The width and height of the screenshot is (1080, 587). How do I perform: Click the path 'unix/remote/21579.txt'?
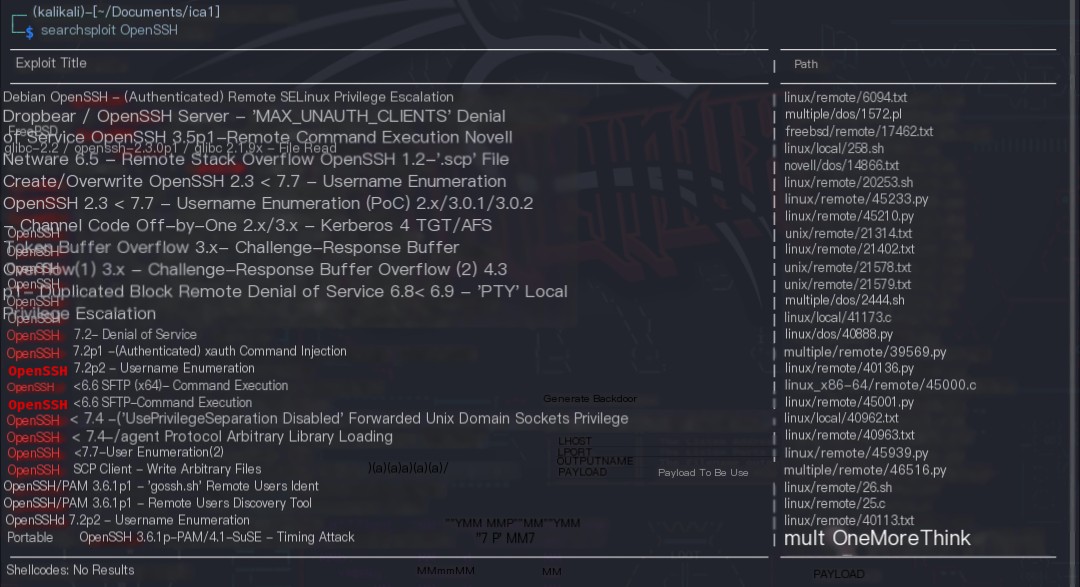(x=848, y=285)
